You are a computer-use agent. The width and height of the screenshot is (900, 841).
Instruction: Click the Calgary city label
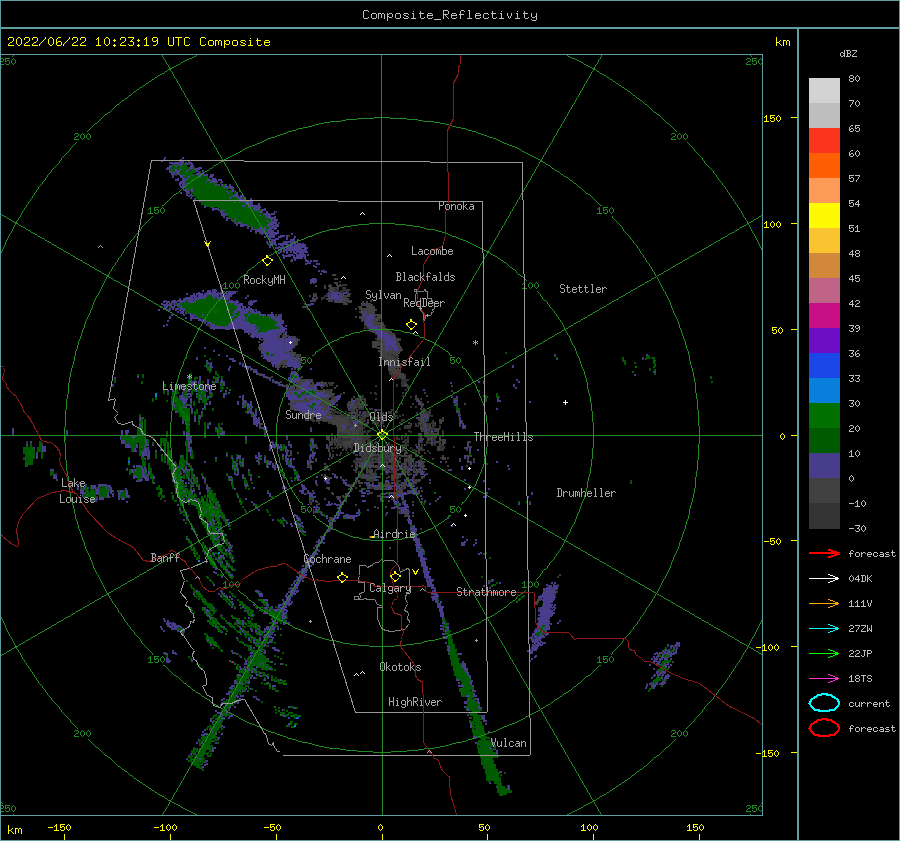click(x=390, y=588)
